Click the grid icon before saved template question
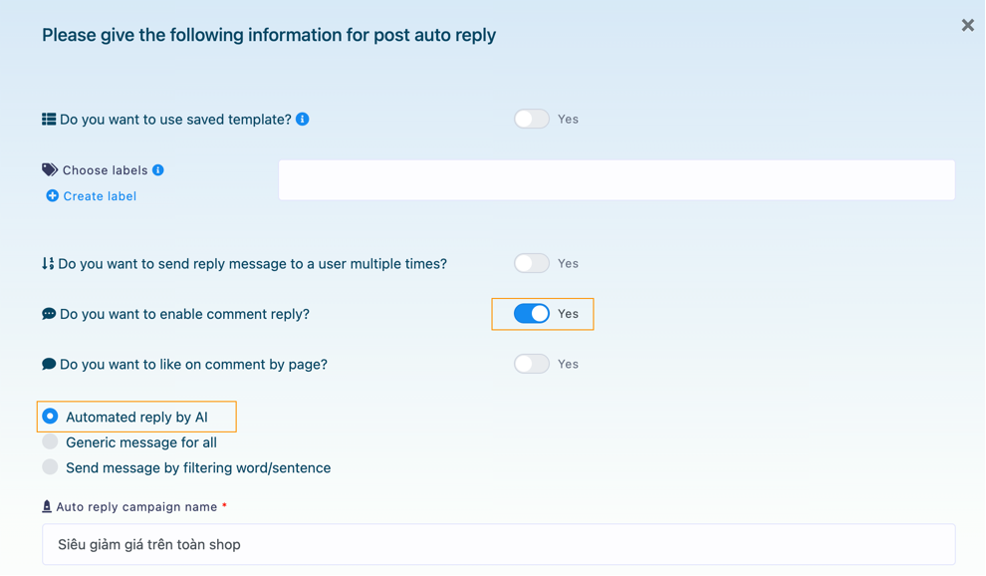 [49, 119]
